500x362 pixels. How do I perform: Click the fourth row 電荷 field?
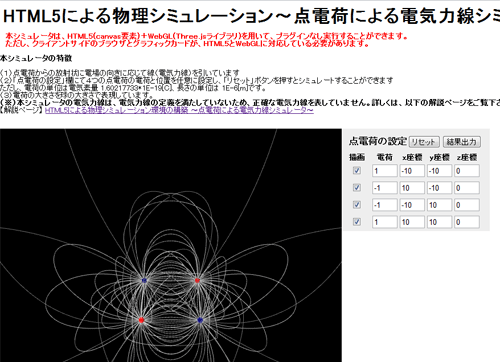point(385,222)
